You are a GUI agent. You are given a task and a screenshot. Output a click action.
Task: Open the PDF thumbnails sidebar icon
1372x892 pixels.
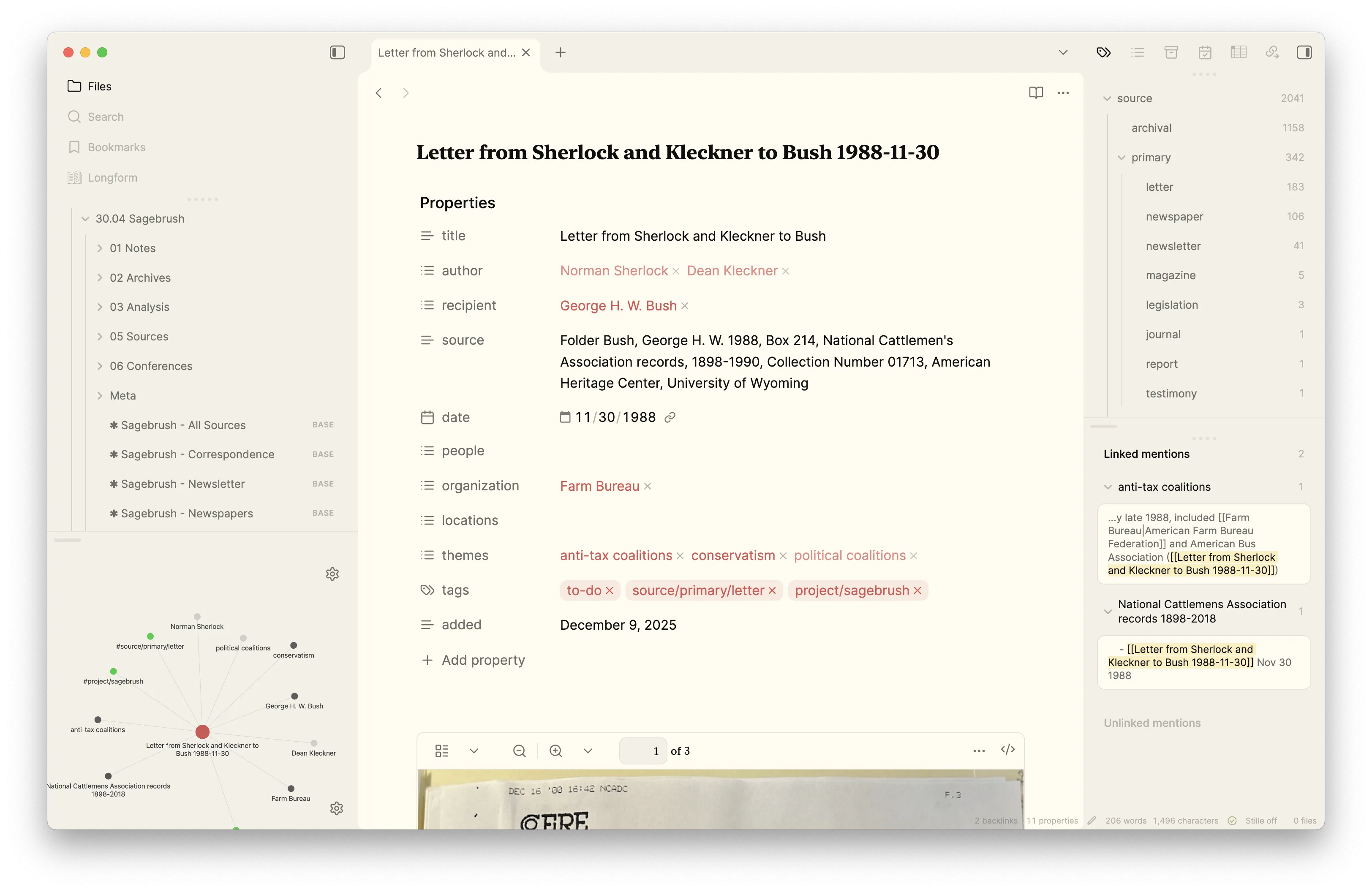tap(441, 750)
